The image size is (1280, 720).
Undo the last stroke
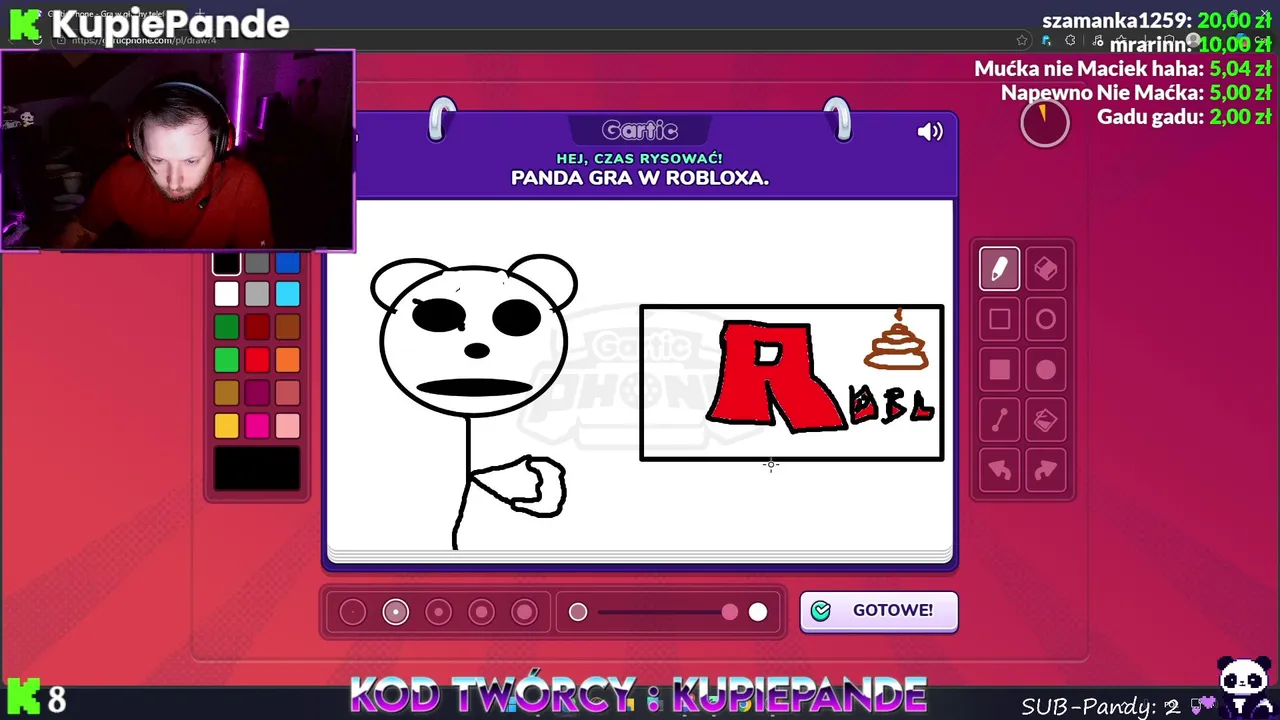(x=999, y=471)
